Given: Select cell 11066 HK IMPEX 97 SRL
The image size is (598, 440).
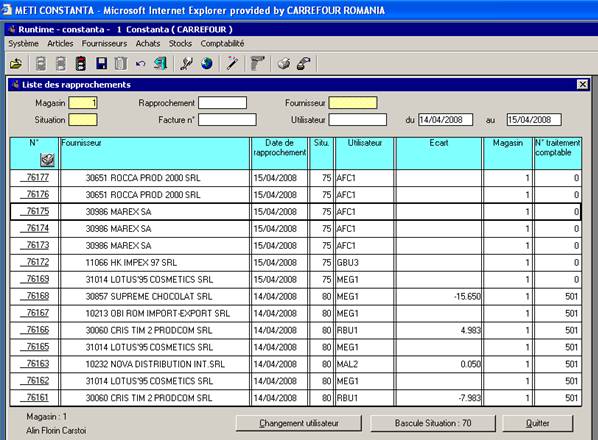Looking at the screenshot, I should tap(155, 262).
